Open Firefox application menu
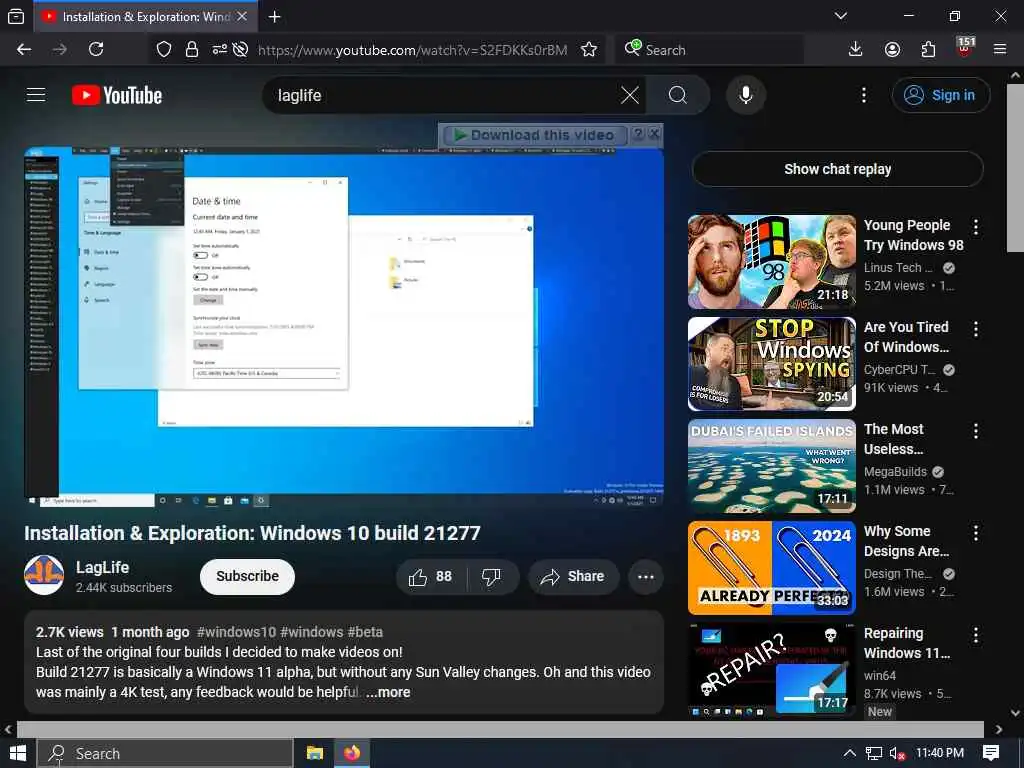 click(x=1000, y=50)
